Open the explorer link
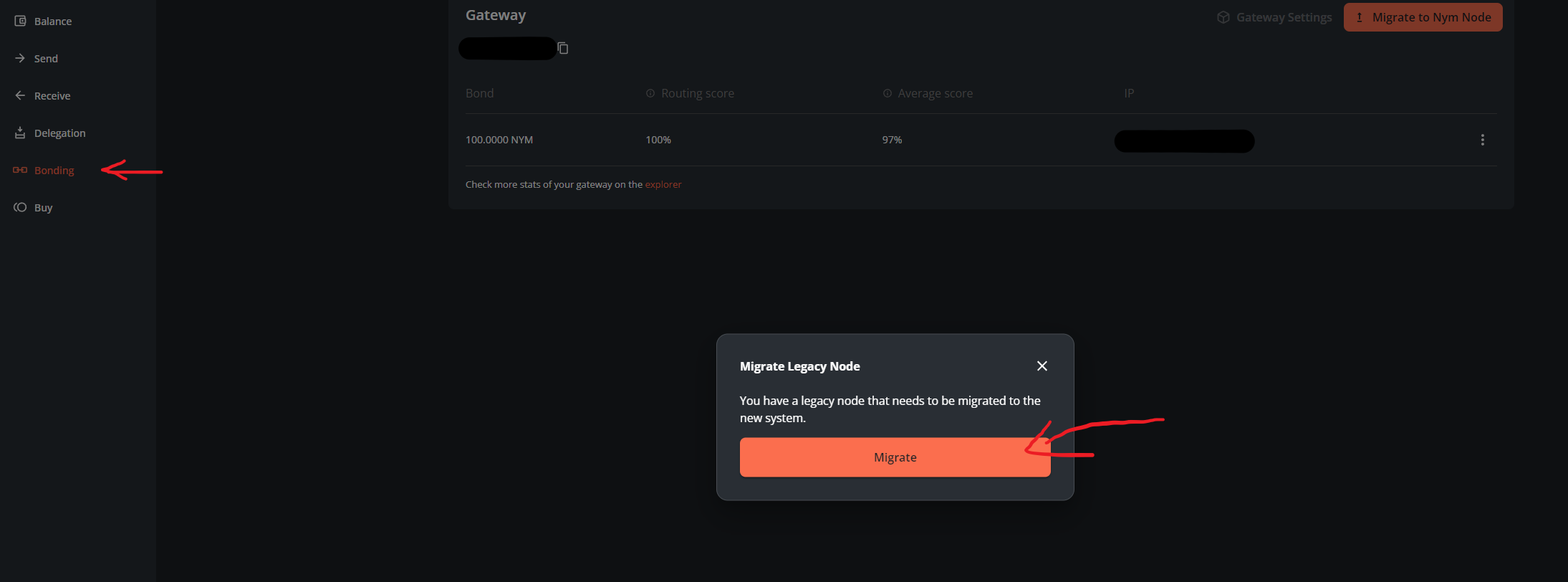This screenshot has width=1568, height=582. coord(663,185)
